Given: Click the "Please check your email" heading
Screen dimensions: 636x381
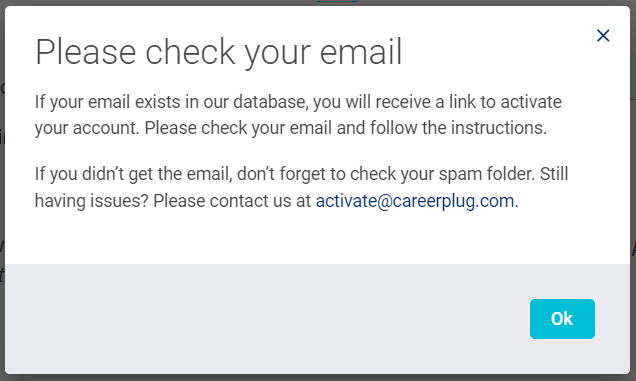Looking at the screenshot, I should pyautogui.click(x=219, y=52).
